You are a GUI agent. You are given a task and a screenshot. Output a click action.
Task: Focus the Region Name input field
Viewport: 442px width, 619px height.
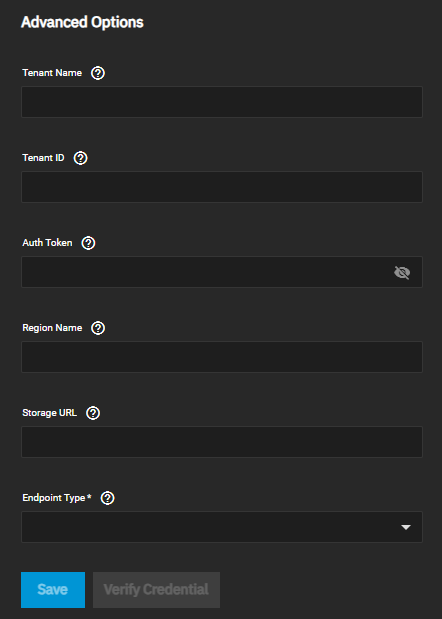click(x=222, y=357)
